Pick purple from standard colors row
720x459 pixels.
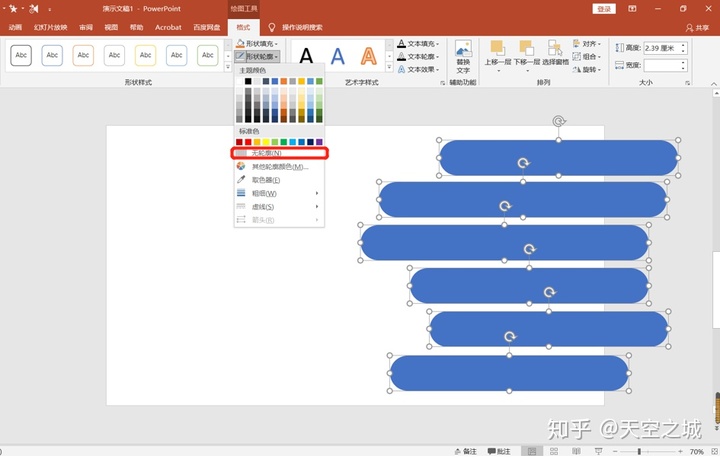click(319, 142)
